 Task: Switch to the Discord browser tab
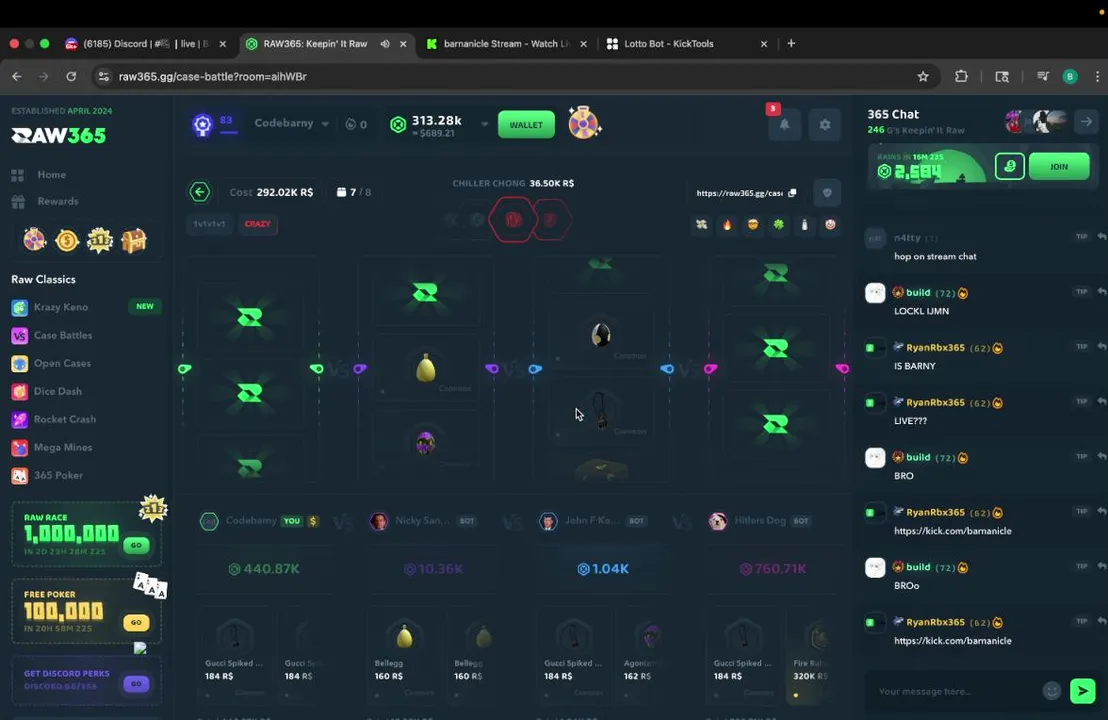click(x=146, y=44)
